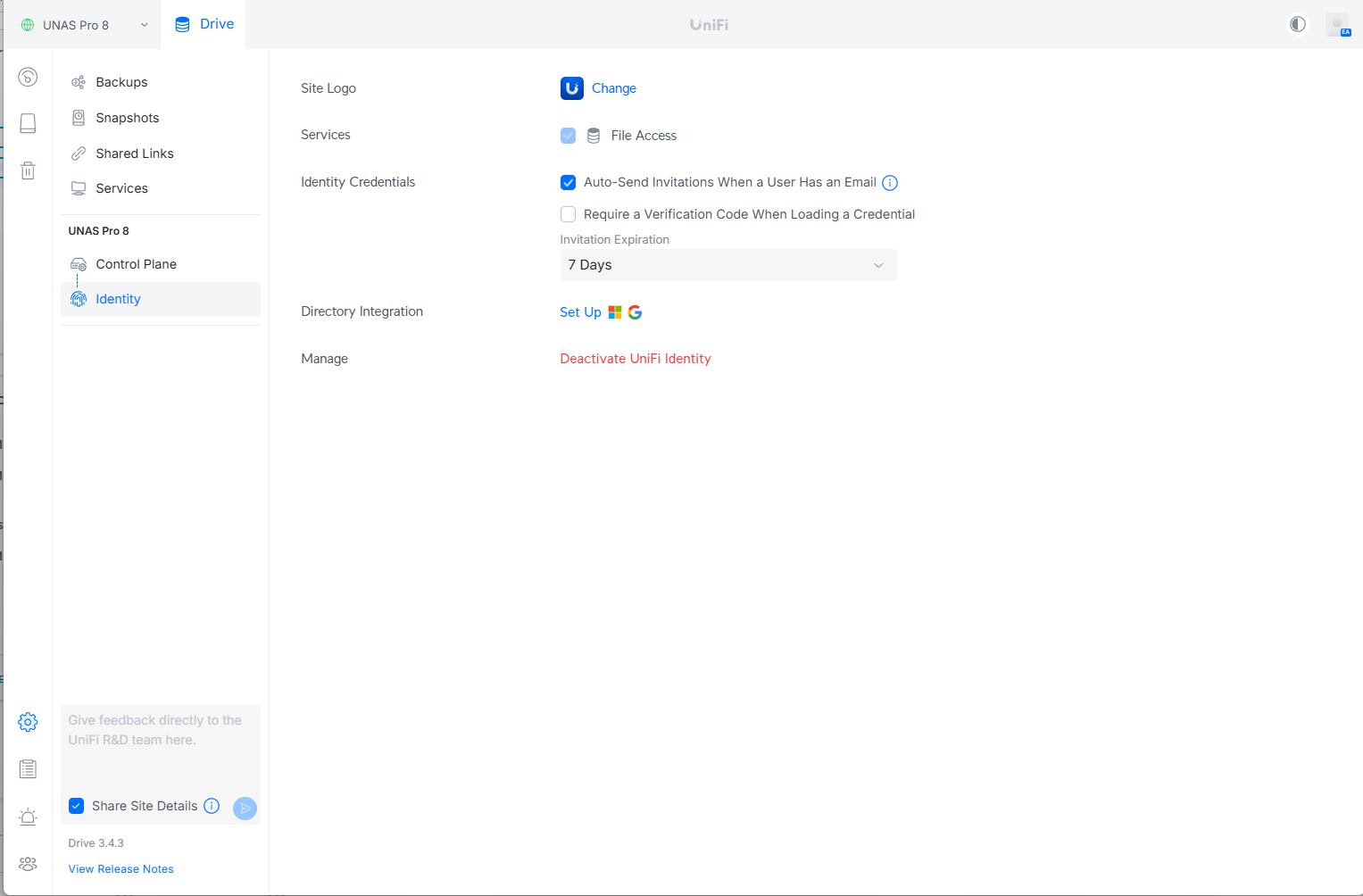1363x896 pixels.
Task: Open the trash bin icon in left rail
Action: pos(28,170)
